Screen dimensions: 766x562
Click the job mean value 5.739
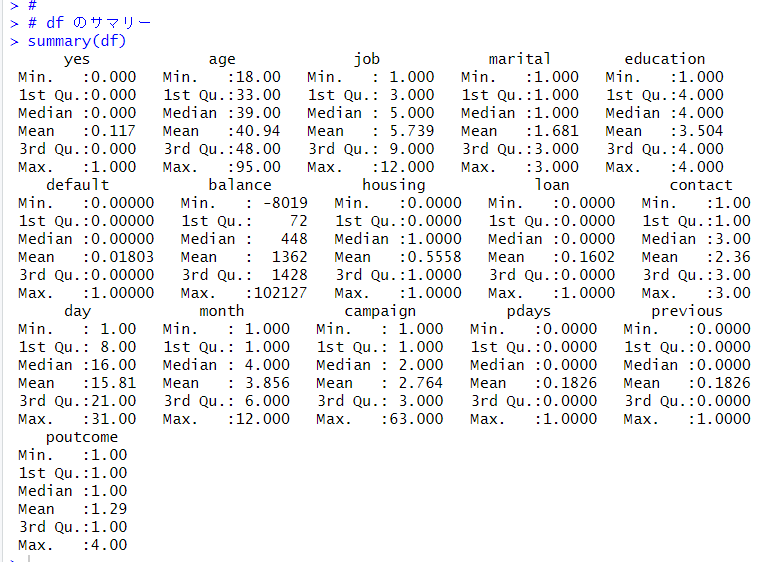[x=412, y=131]
